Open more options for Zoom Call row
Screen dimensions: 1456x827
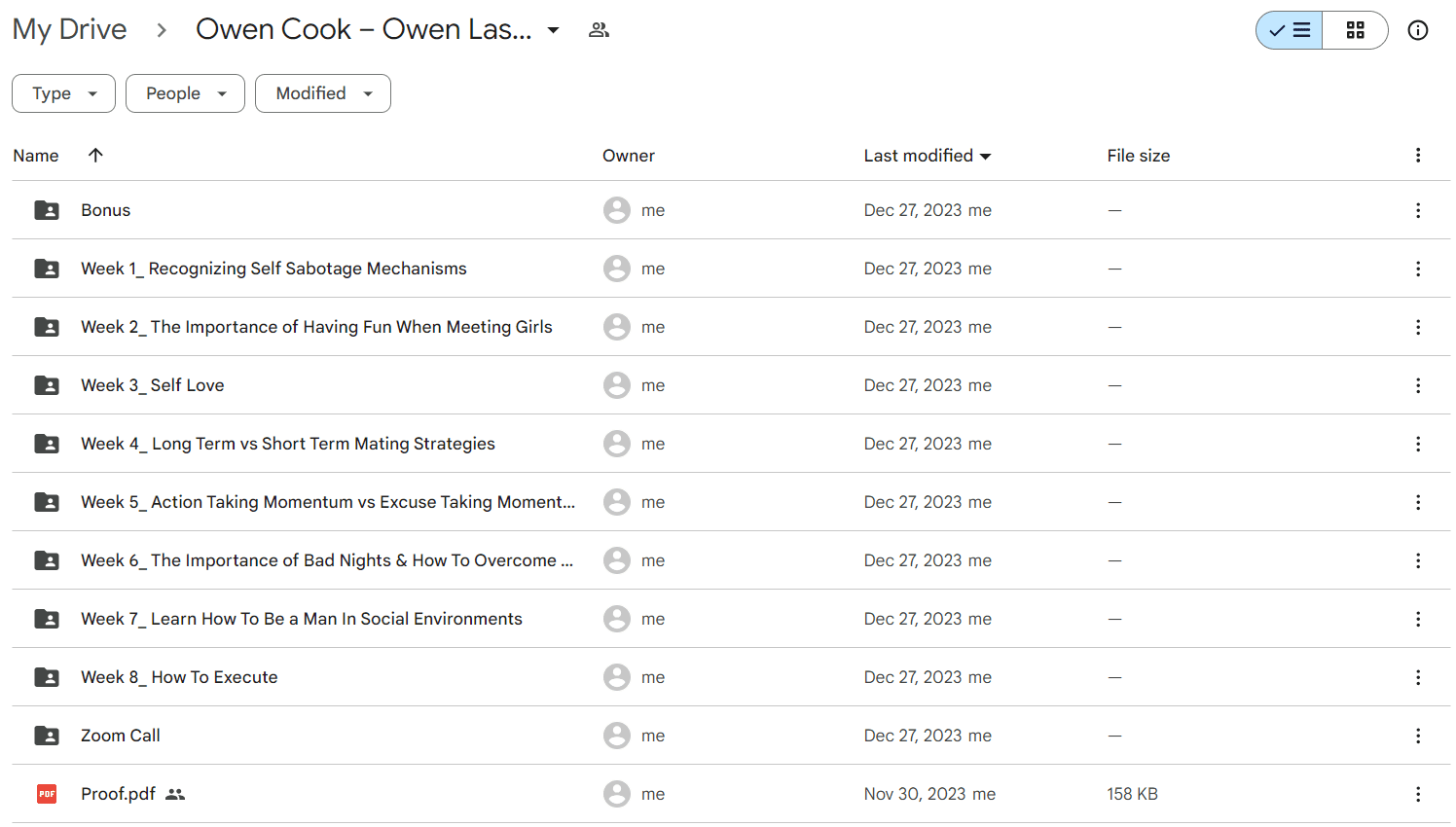(x=1418, y=736)
